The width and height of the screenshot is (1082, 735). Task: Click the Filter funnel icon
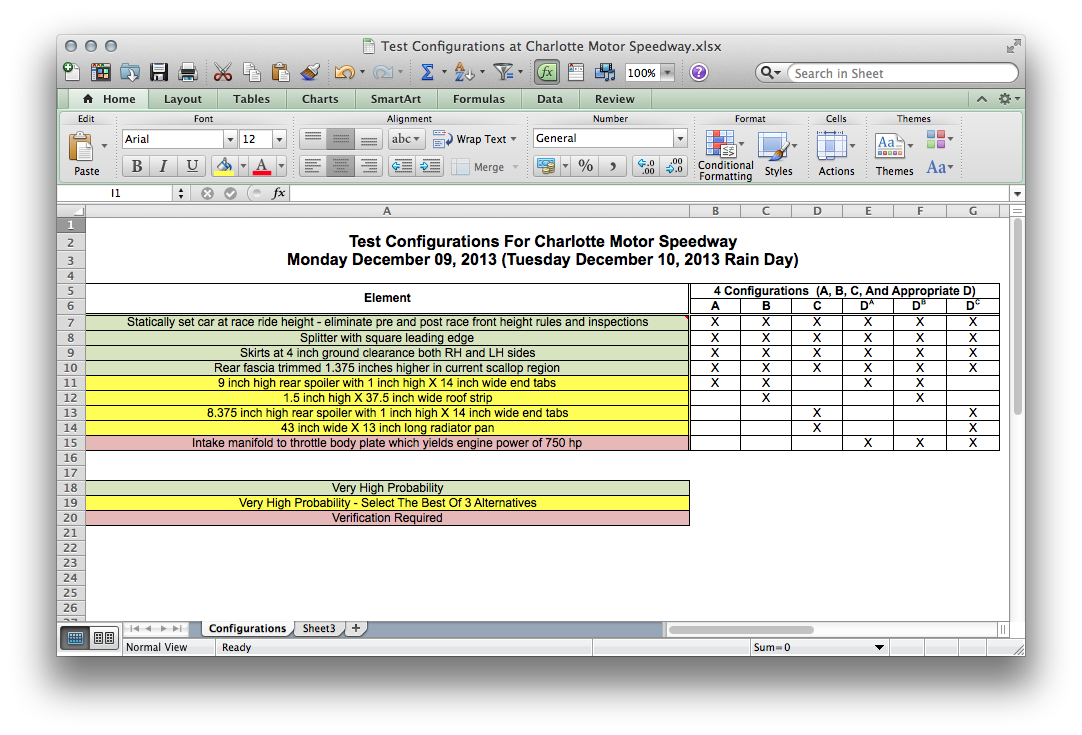tap(503, 72)
